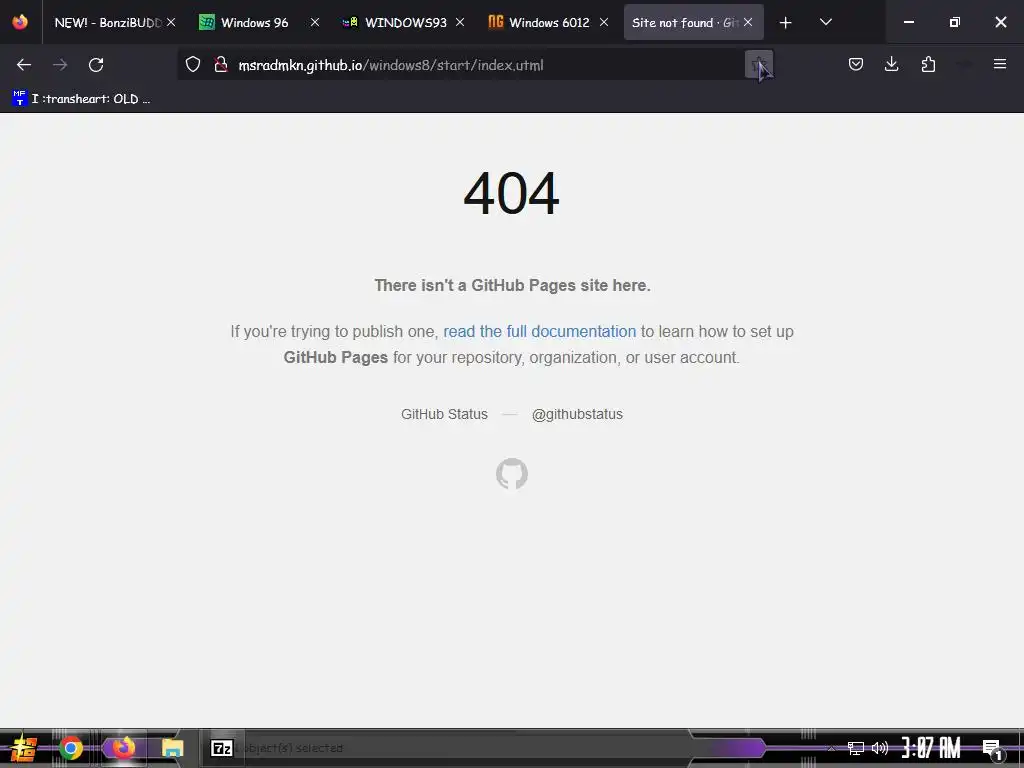Switch to the Windows 96 tab
The height and width of the screenshot is (768, 1024).
pyautogui.click(x=255, y=22)
